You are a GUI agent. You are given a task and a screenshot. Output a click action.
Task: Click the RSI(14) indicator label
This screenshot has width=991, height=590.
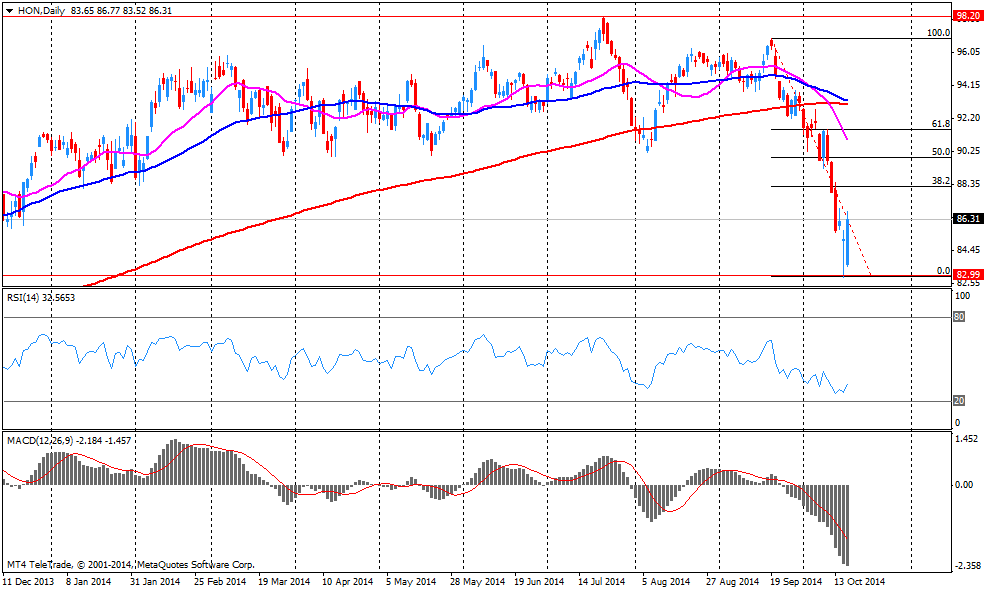[x=26, y=298]
